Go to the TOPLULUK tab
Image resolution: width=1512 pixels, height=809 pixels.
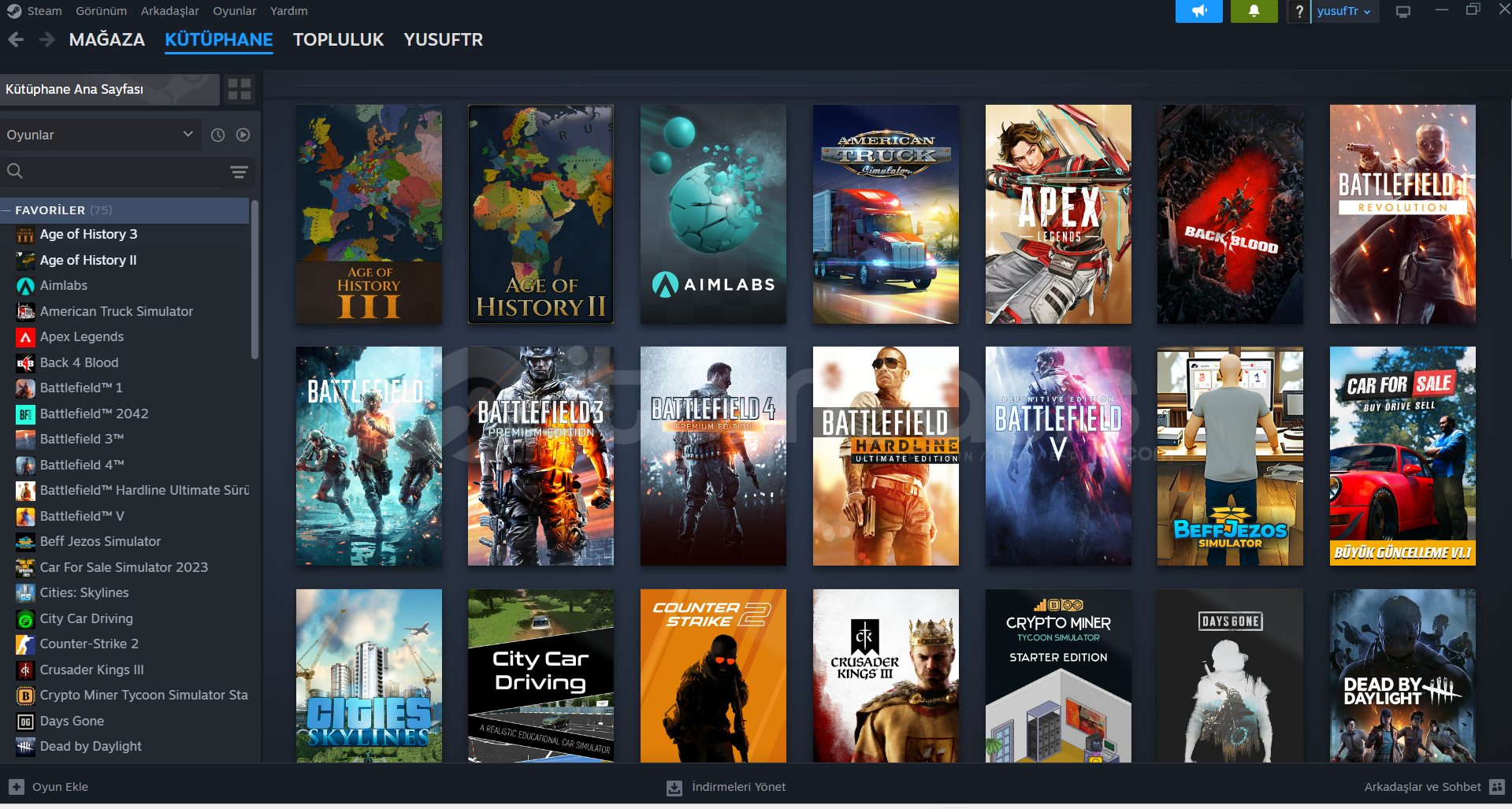click(x=338, y=39)
